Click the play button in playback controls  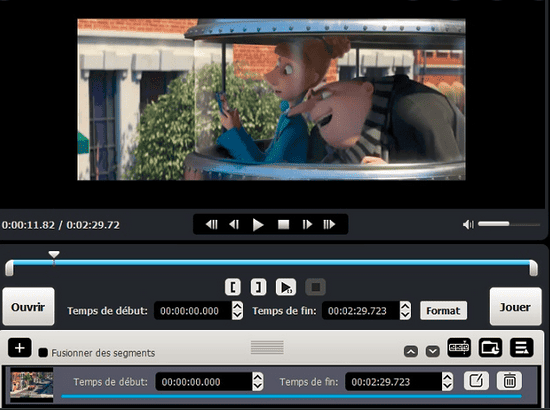(258, 224)
